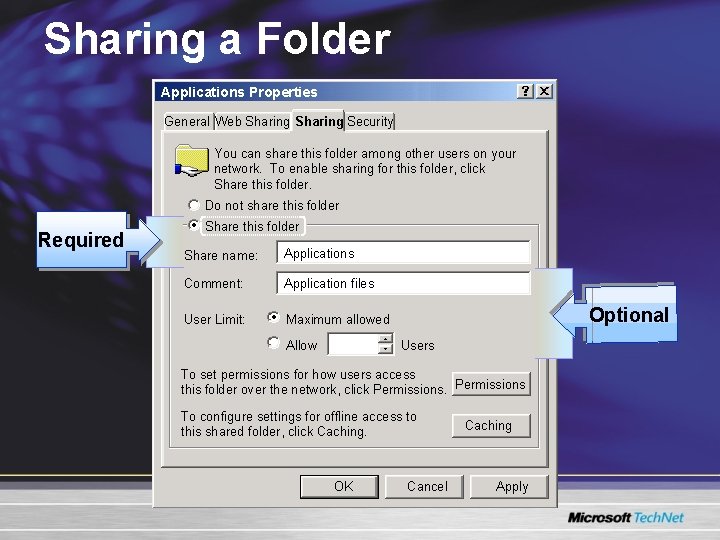Increase the allowed users spinner up arrow
The image size is (720, 540).
385,339
